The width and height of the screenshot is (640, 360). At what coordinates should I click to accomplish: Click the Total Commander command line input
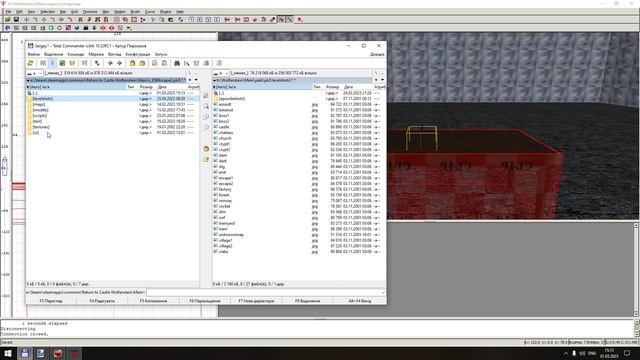(266, 292)
